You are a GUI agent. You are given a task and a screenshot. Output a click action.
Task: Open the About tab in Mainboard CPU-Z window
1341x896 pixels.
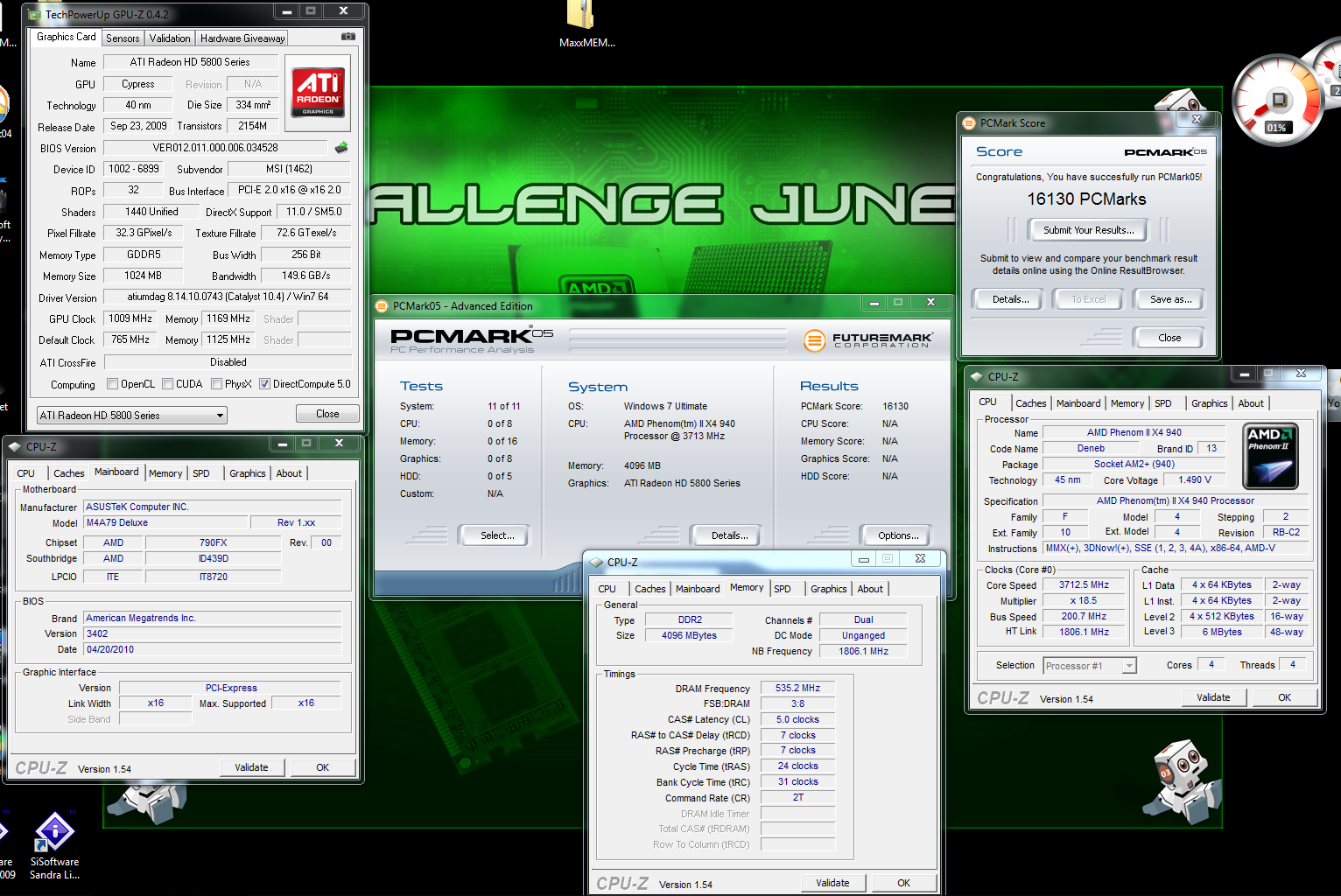point(289,473)
